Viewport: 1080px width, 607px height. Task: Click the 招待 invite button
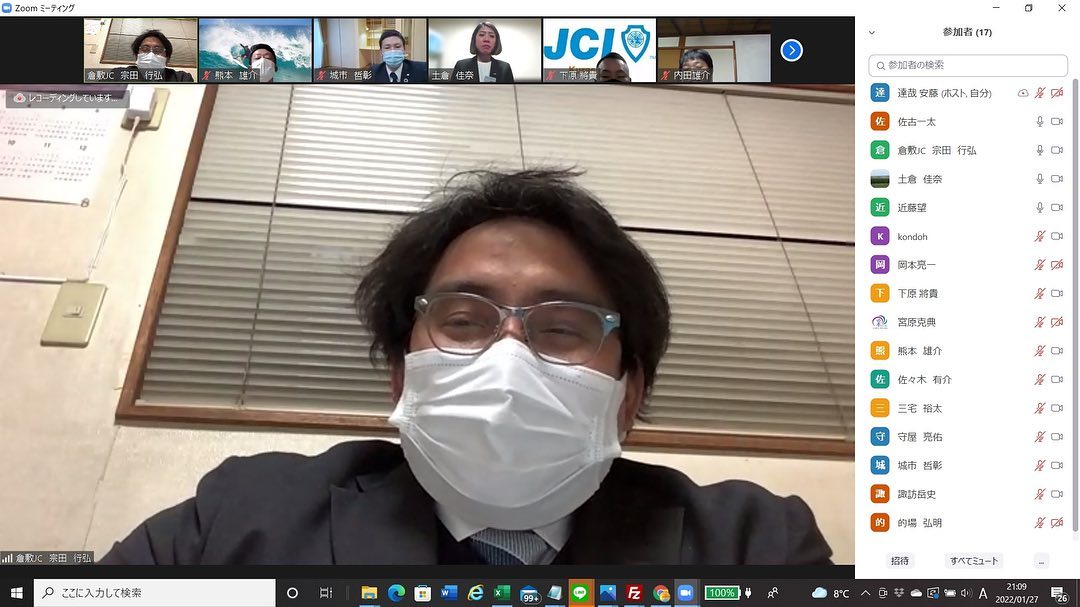pos(900,561)
